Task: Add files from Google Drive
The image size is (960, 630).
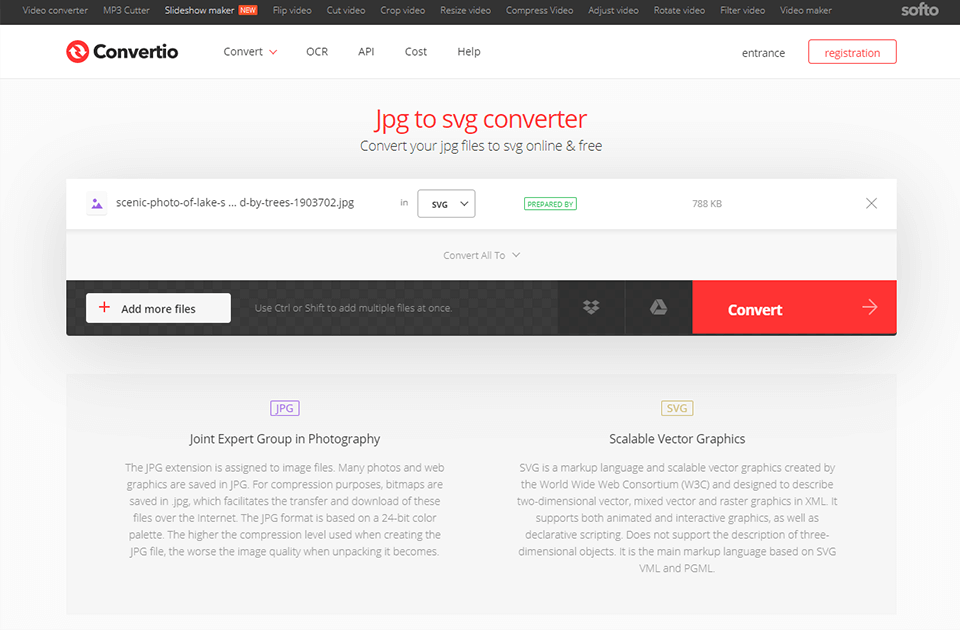Action: (x=658, y=308)
